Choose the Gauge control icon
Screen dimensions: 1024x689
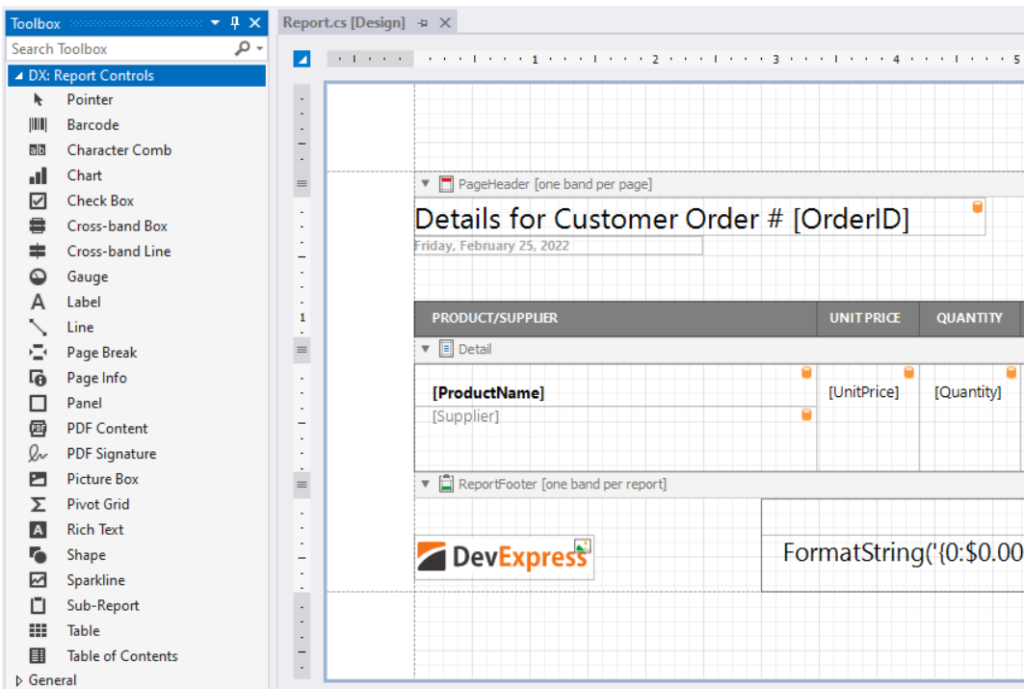[x=38, y=277]
